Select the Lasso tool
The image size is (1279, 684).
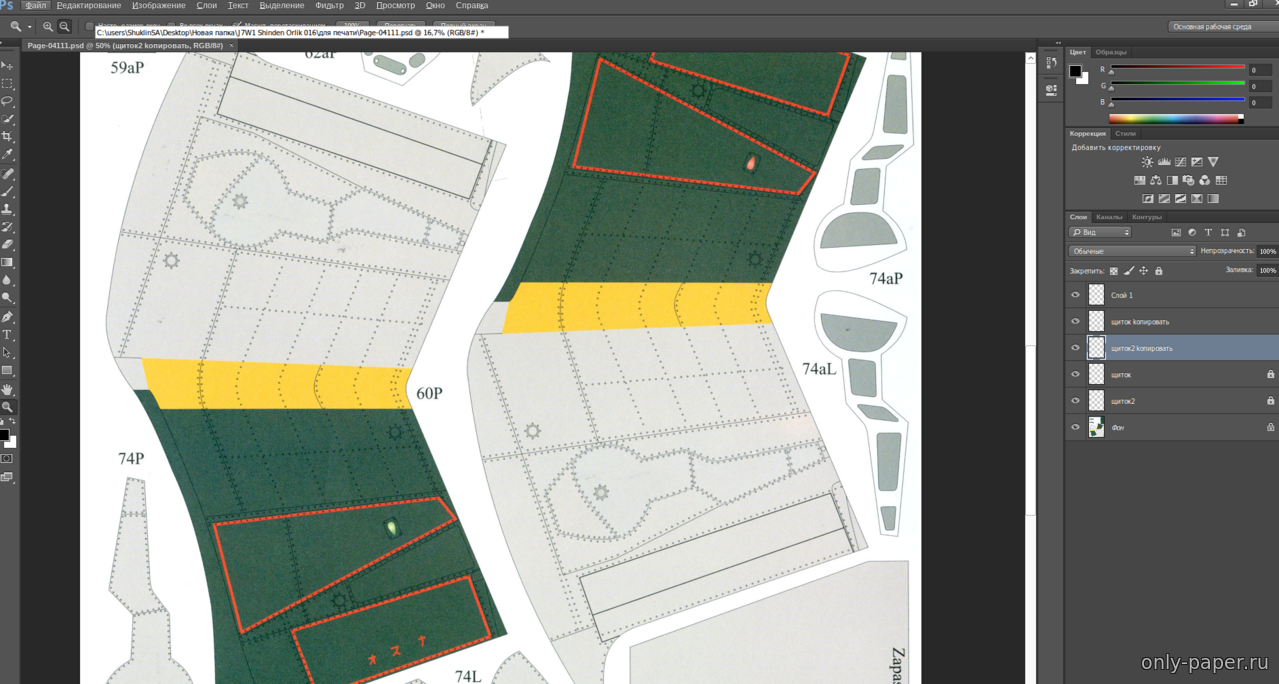point(7,101)
